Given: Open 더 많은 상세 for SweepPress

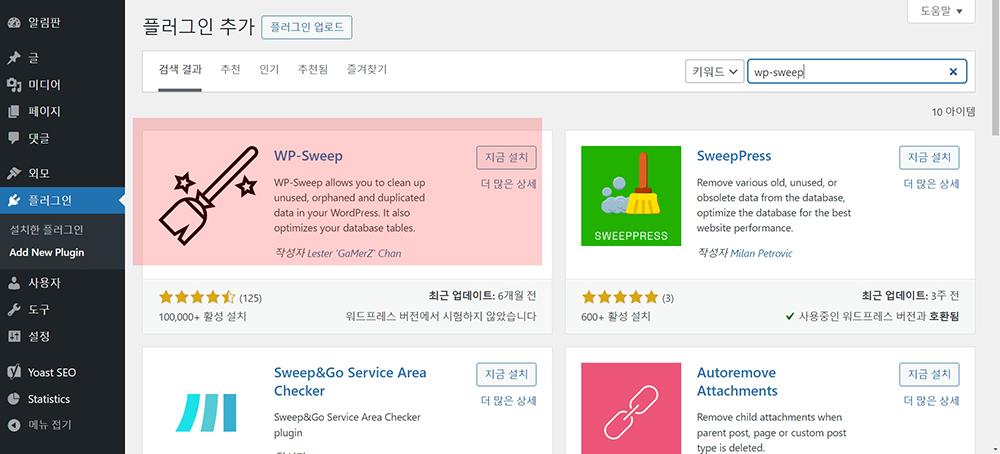Looking at the screenshot, I should coord(932,184).
